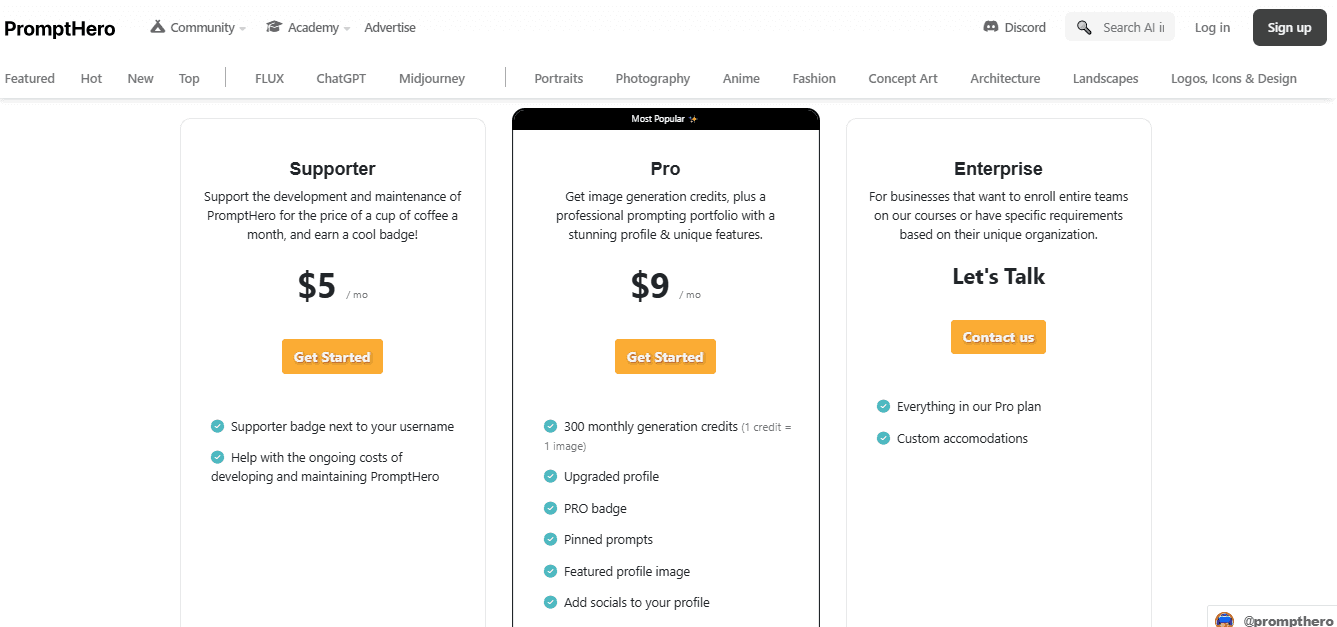The image size is (1337, 627).
Task: Click the magnifying glass search icon
Action: [1083, 27]
